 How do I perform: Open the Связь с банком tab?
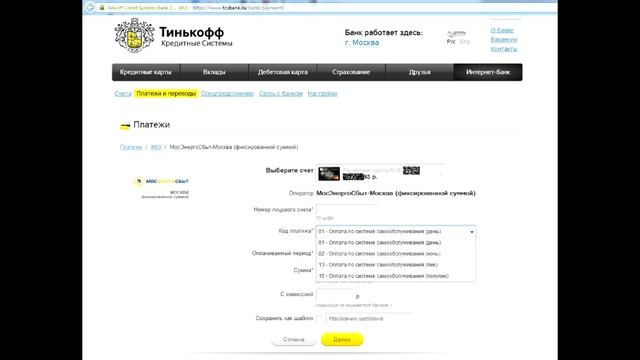point(281,93)
